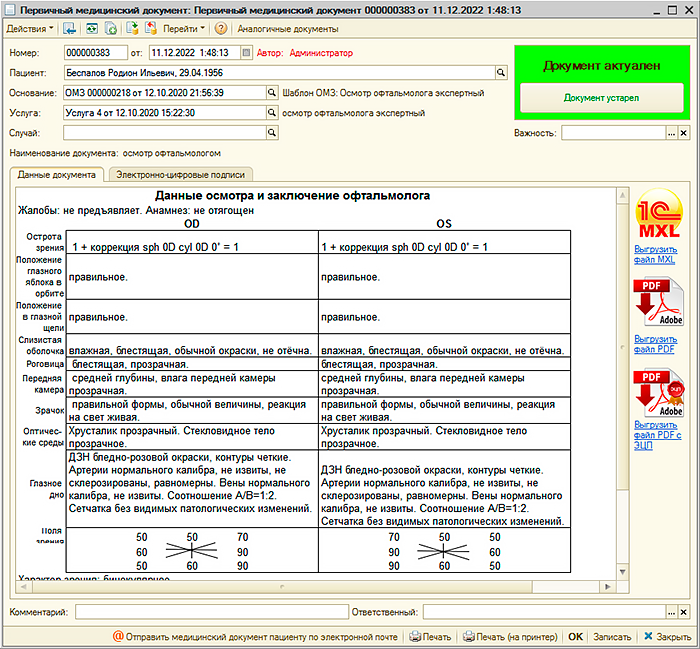
Task: Select the Данные документа tab
Action: 57,174
